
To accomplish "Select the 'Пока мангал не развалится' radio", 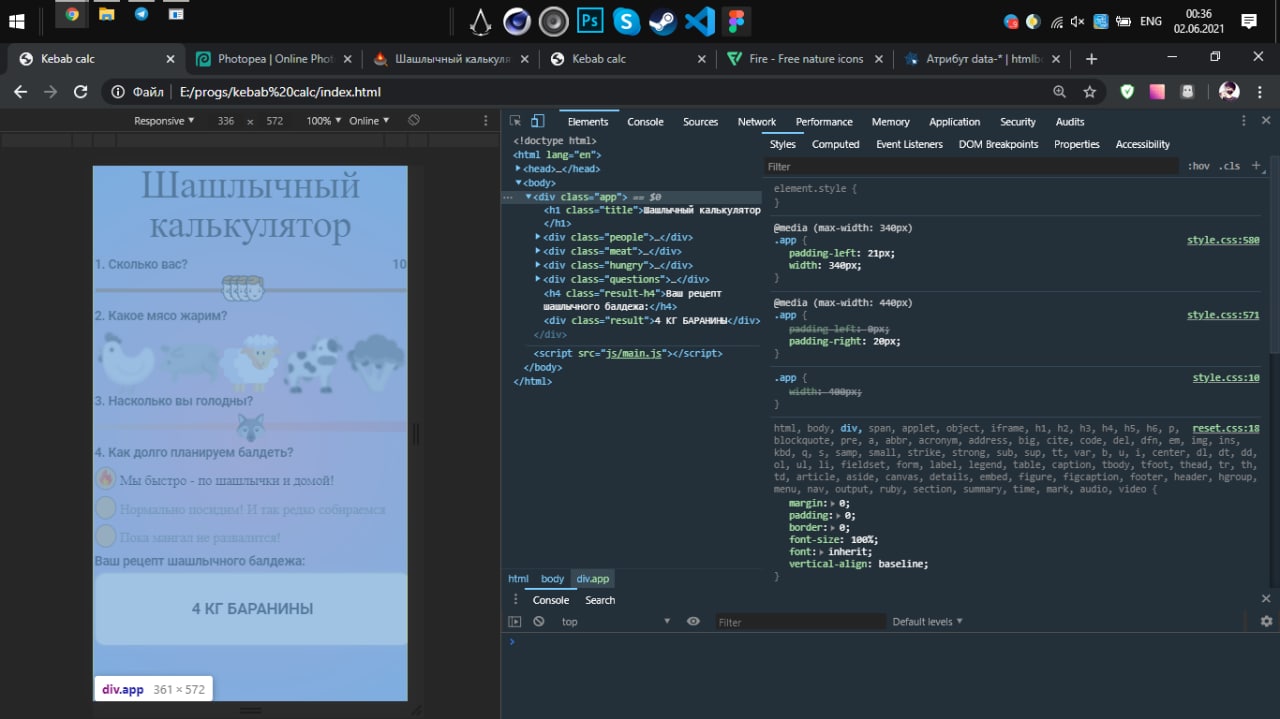I will 106,537.
